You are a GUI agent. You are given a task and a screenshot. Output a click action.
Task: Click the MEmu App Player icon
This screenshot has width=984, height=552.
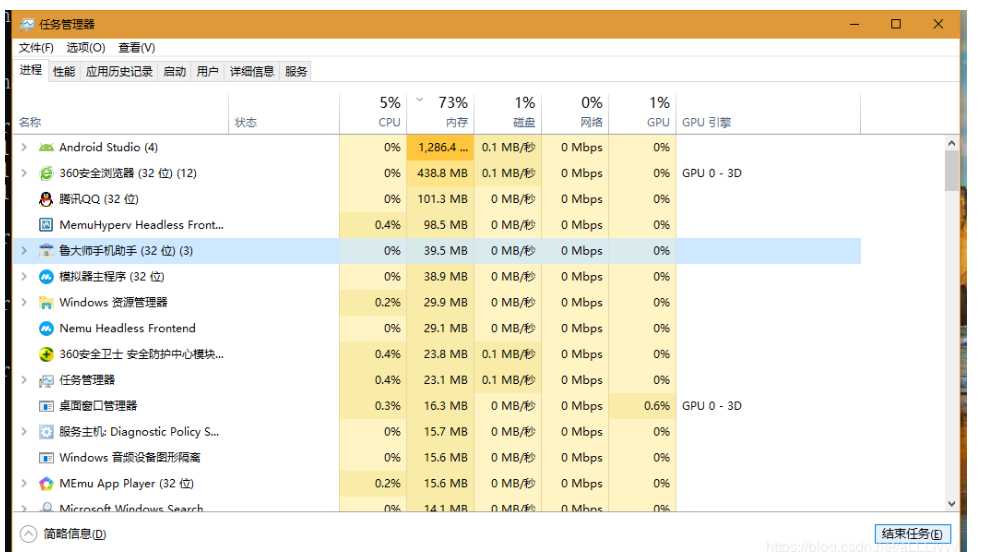tap(46, 484)
